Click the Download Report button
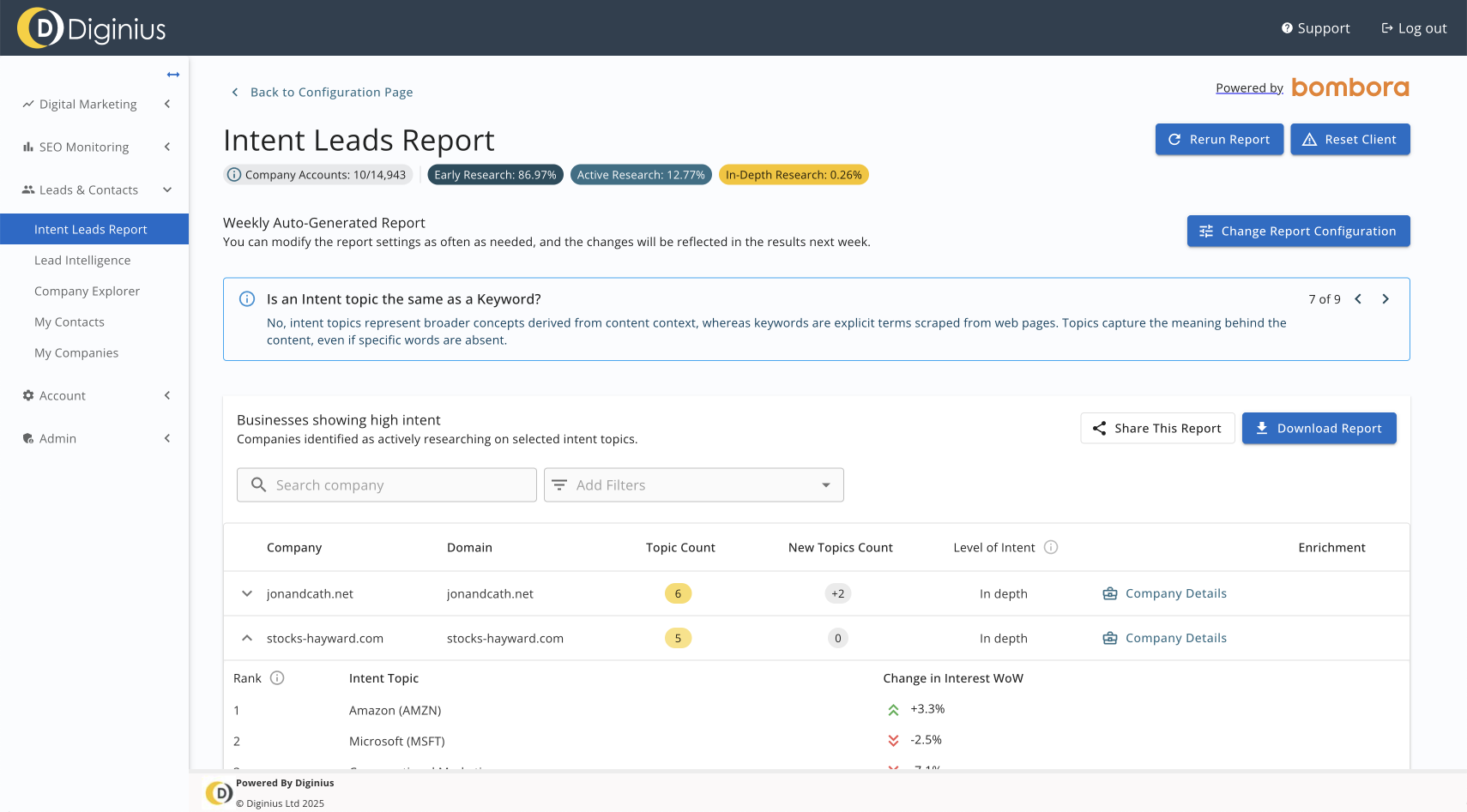The width and height of the screenshot is (1467, 812). tap(1319, 429)
